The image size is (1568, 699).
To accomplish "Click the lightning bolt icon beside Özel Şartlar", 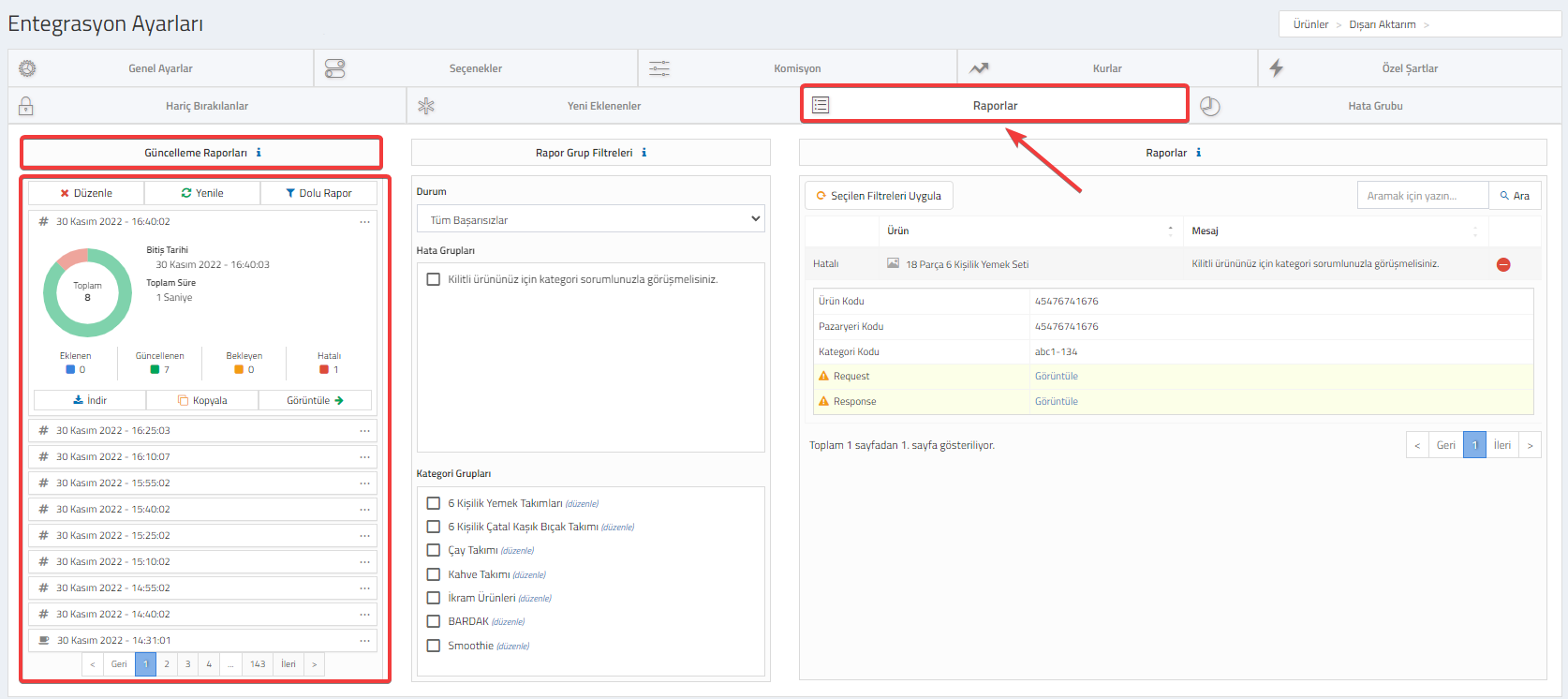I will click(1277, 68).
